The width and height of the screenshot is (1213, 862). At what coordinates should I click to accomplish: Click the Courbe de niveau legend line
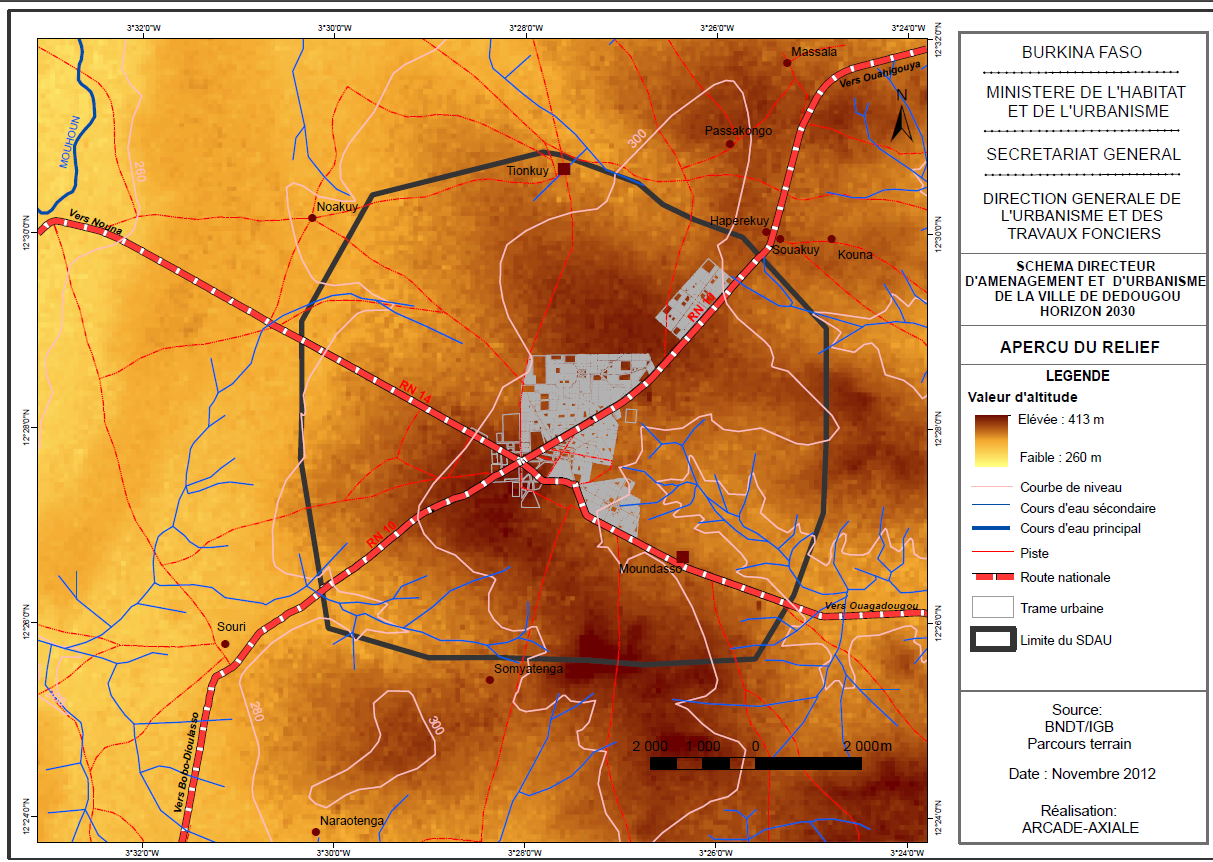(992, 488)
